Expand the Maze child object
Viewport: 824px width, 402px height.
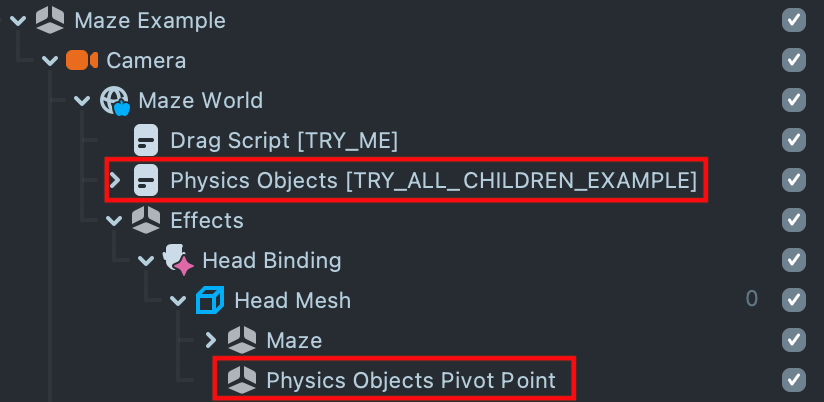point(211,340)
